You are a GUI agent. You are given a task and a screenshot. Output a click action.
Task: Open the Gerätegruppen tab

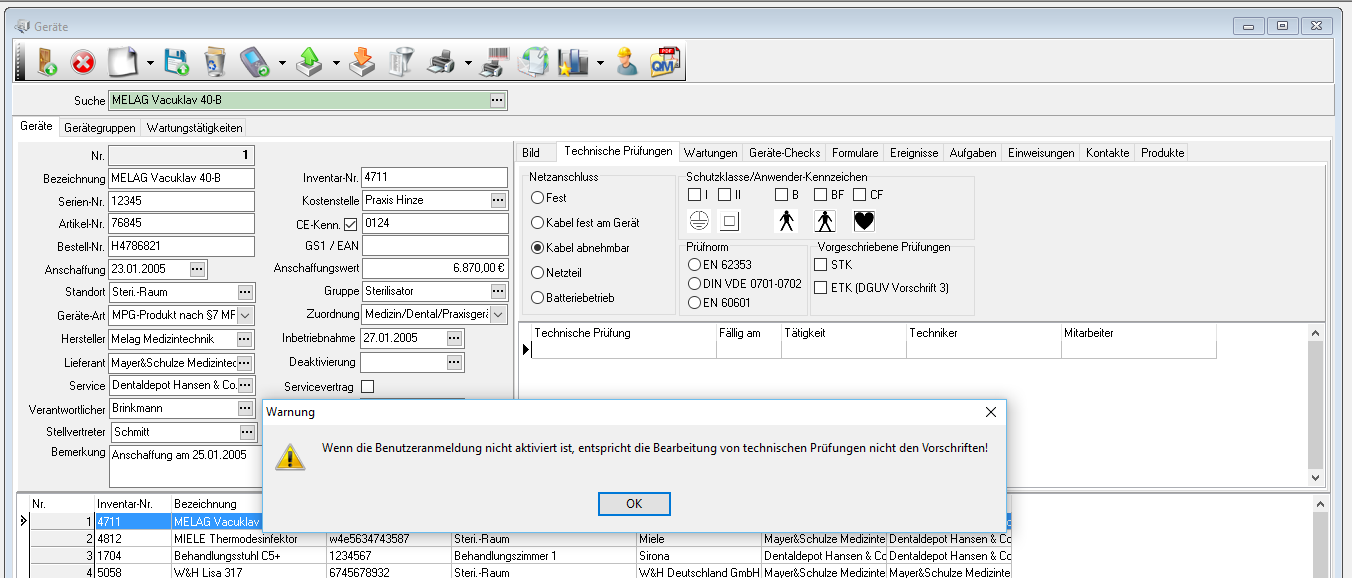tap(99, 128)
